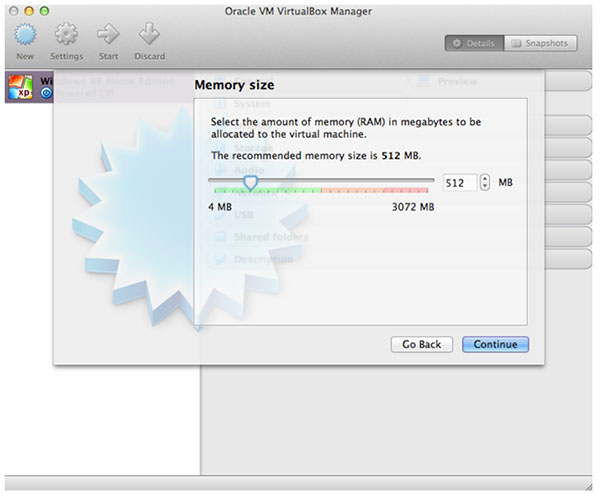Click the yellow minimize window button
Image resolution: width=600 pixels, height=501 pixels.
pos(29,11)
